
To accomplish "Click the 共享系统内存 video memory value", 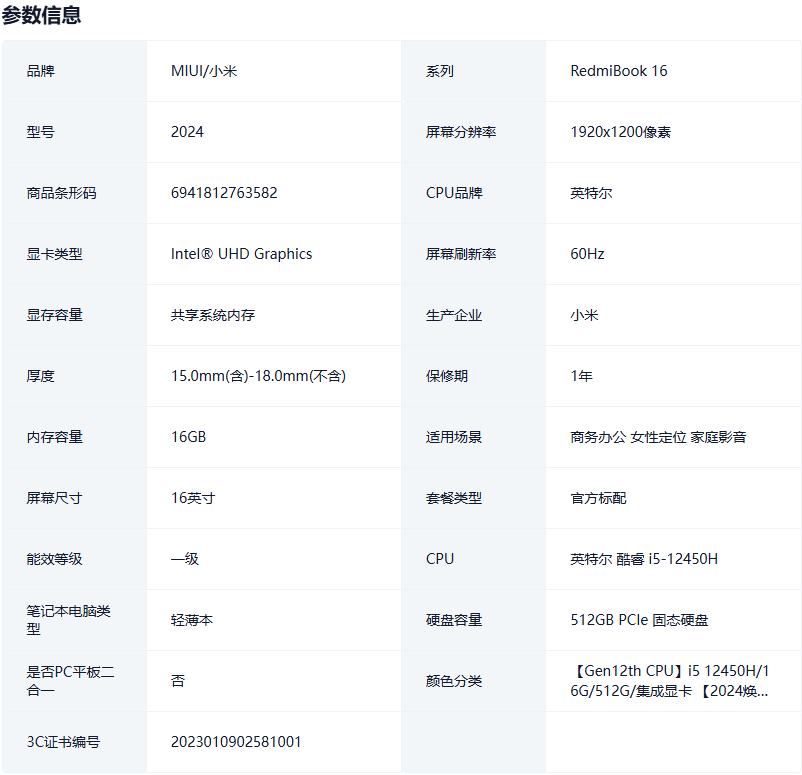I will point(212,315).
